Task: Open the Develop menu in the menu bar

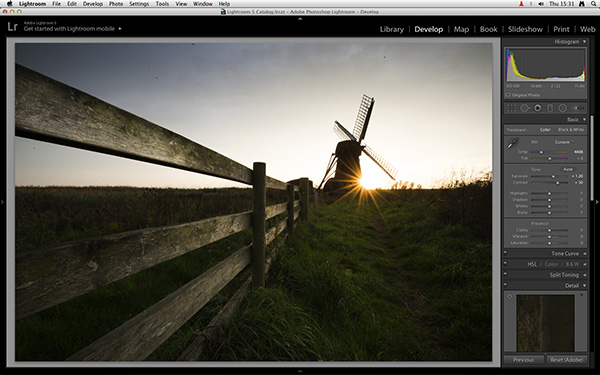Action: tap(93, 4)
